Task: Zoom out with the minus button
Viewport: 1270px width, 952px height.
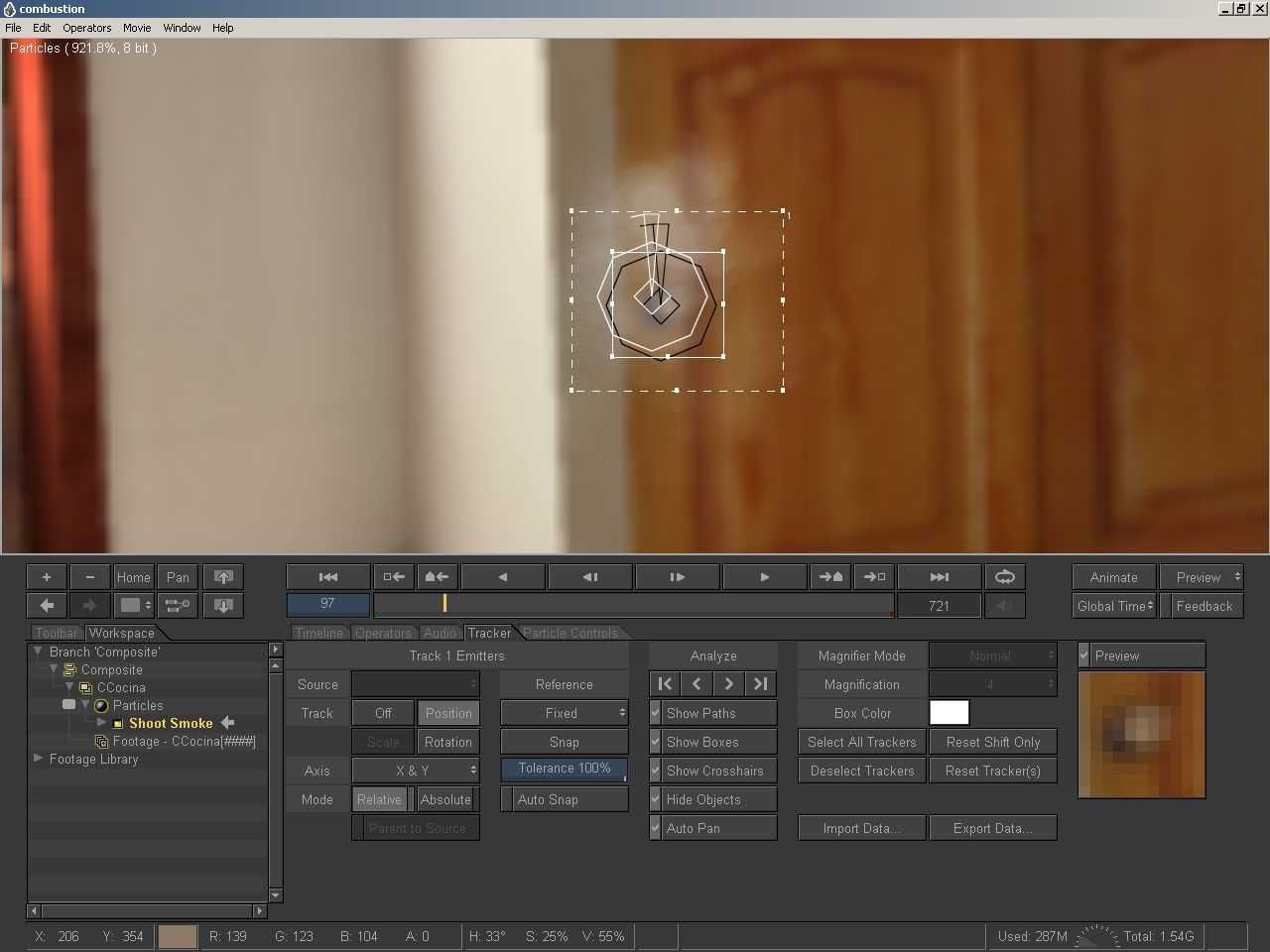Action: coord(90,577)
